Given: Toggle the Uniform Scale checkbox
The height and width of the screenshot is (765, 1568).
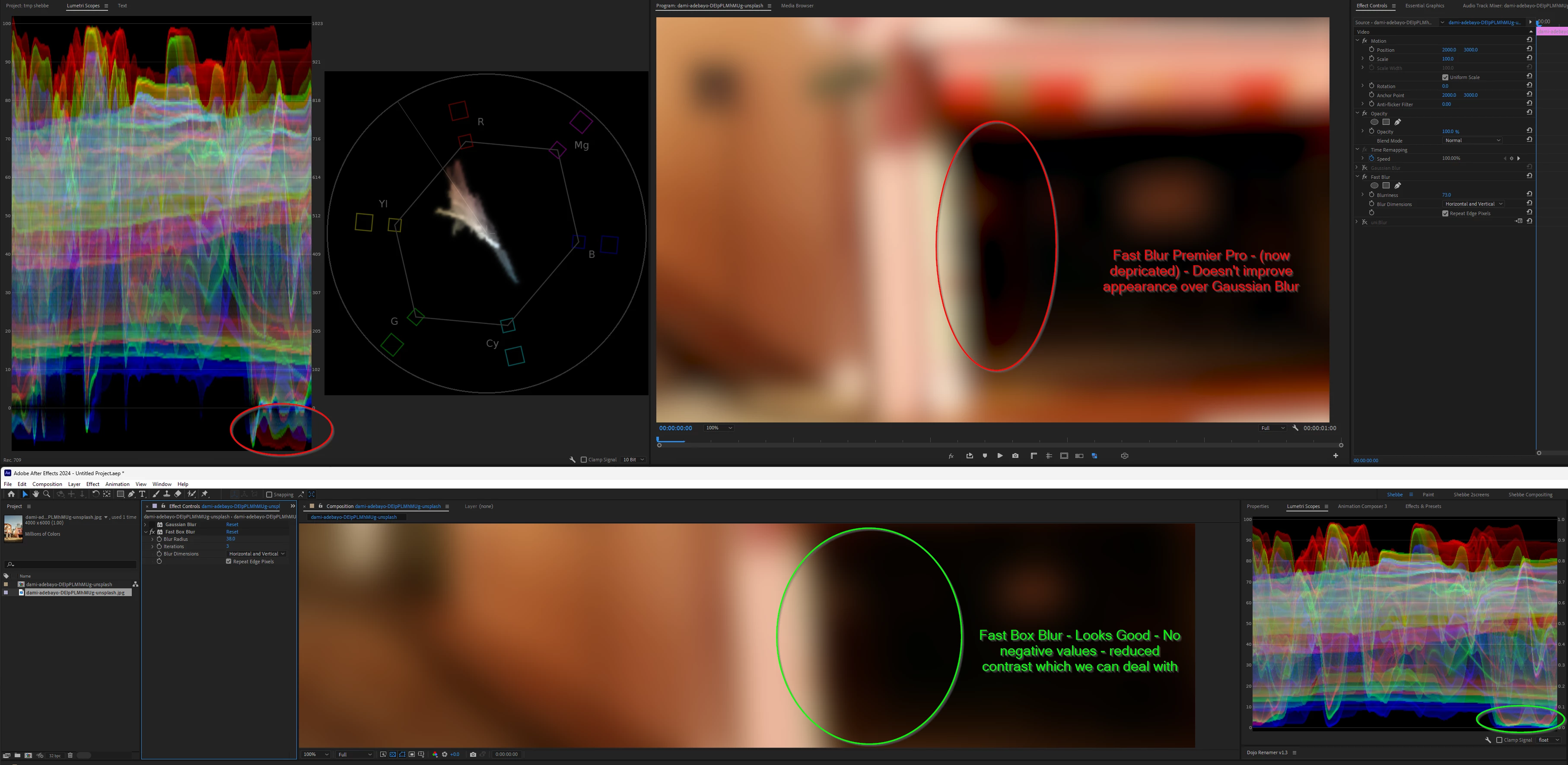Looking at the screenshot, I should pyautogui.click(x=1445, y=77).
